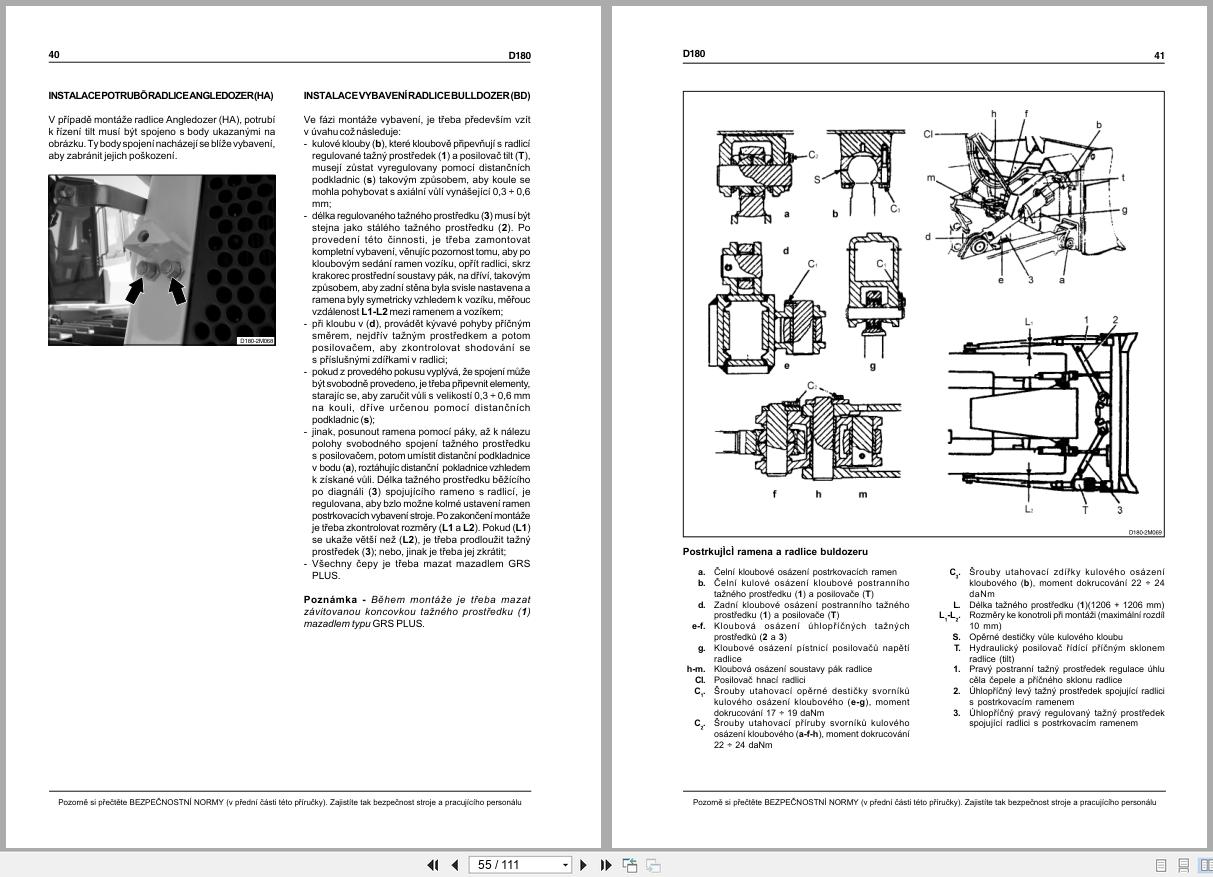Click heading 'INSTALACE VYBAVENÍ RADLICE BULLDOZER (BD)'

417,96
